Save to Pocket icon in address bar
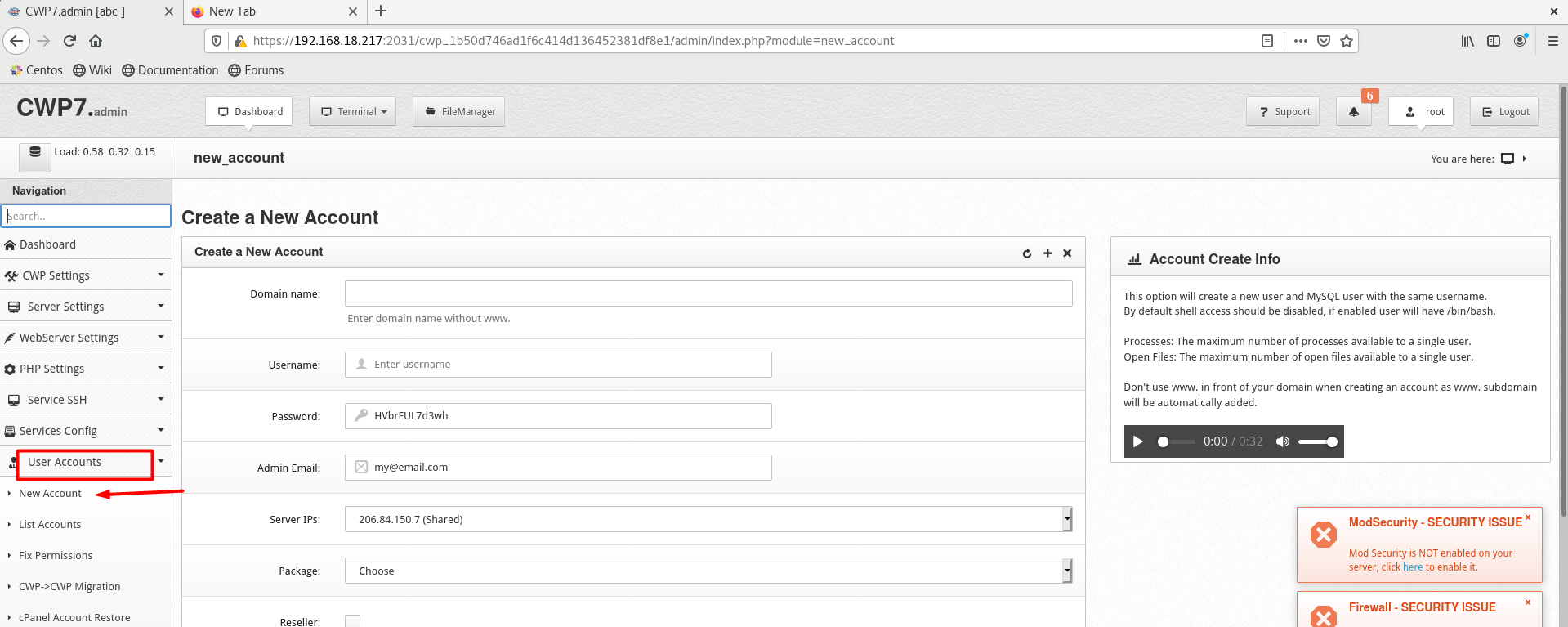 tap(1324, 41)
